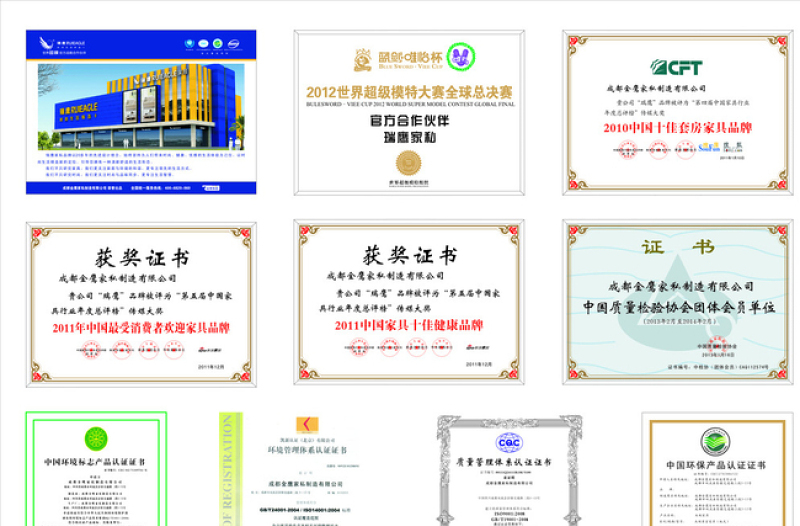Click the text 官方合作伙伴

pyautogui.click(x=409, y=121)
